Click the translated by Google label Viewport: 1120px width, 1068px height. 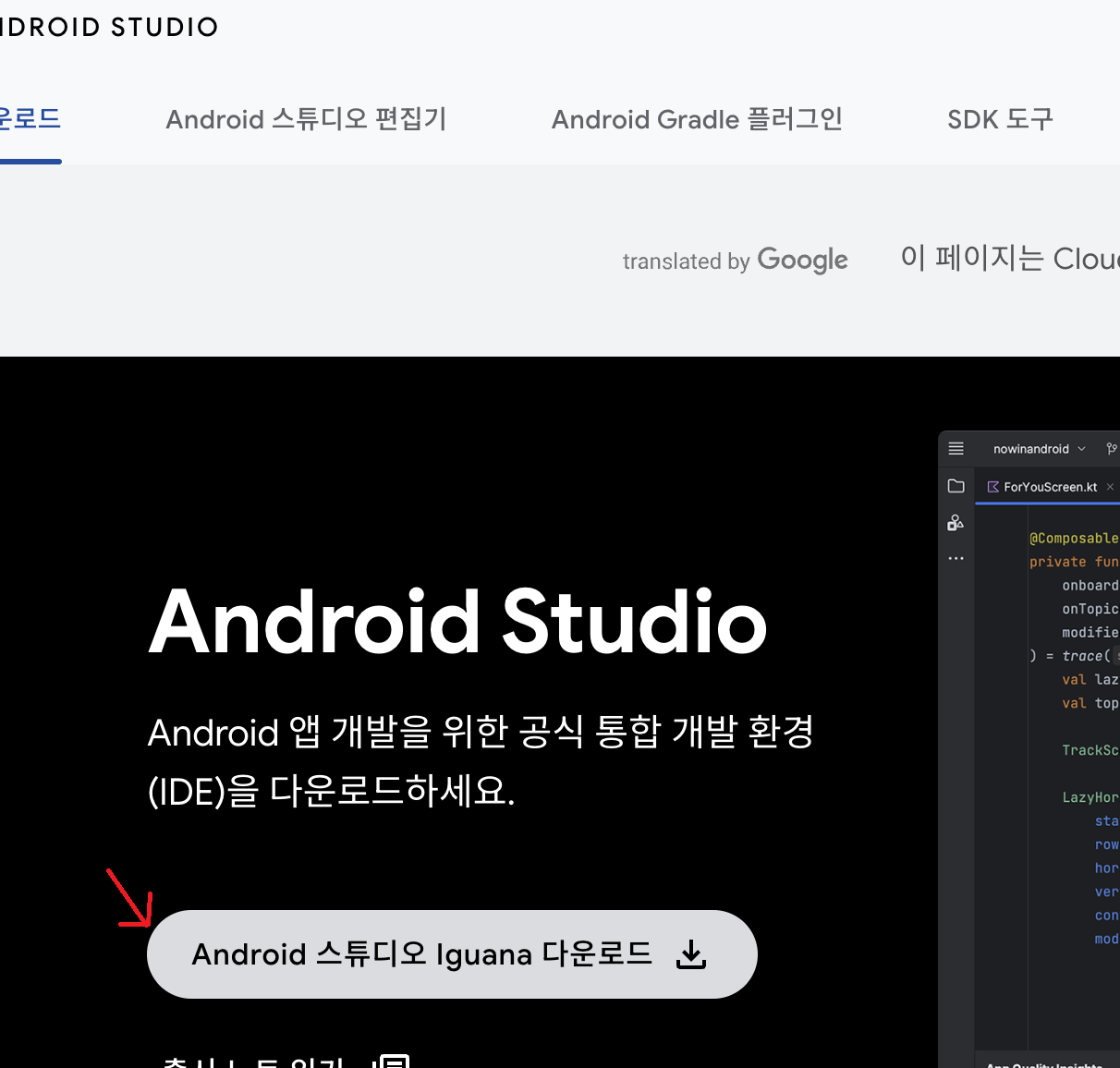click(x=735, y=261)
